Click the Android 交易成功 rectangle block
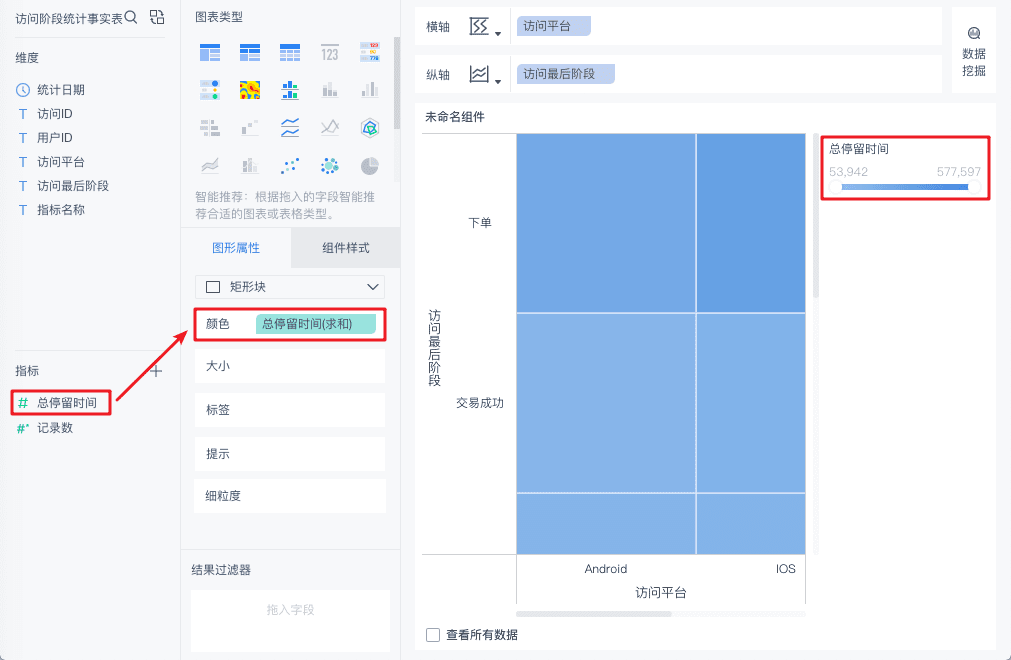 (x=606, y=403)
